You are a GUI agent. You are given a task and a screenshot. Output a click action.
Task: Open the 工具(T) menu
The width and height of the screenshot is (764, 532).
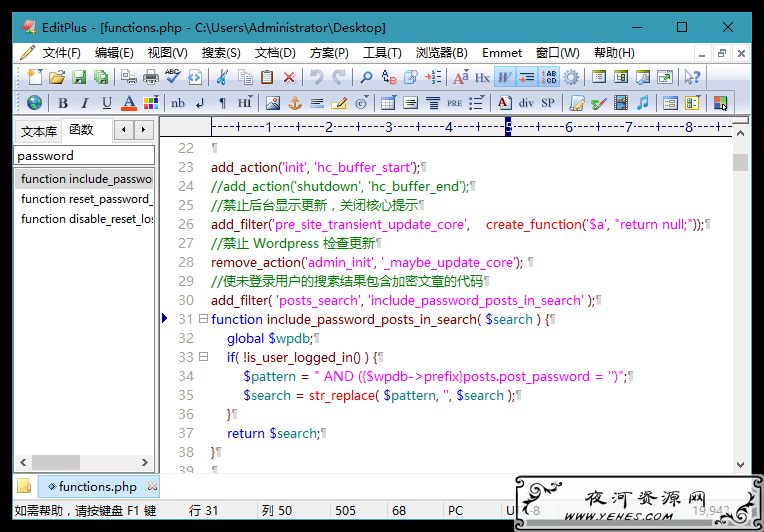pos(382,53)
